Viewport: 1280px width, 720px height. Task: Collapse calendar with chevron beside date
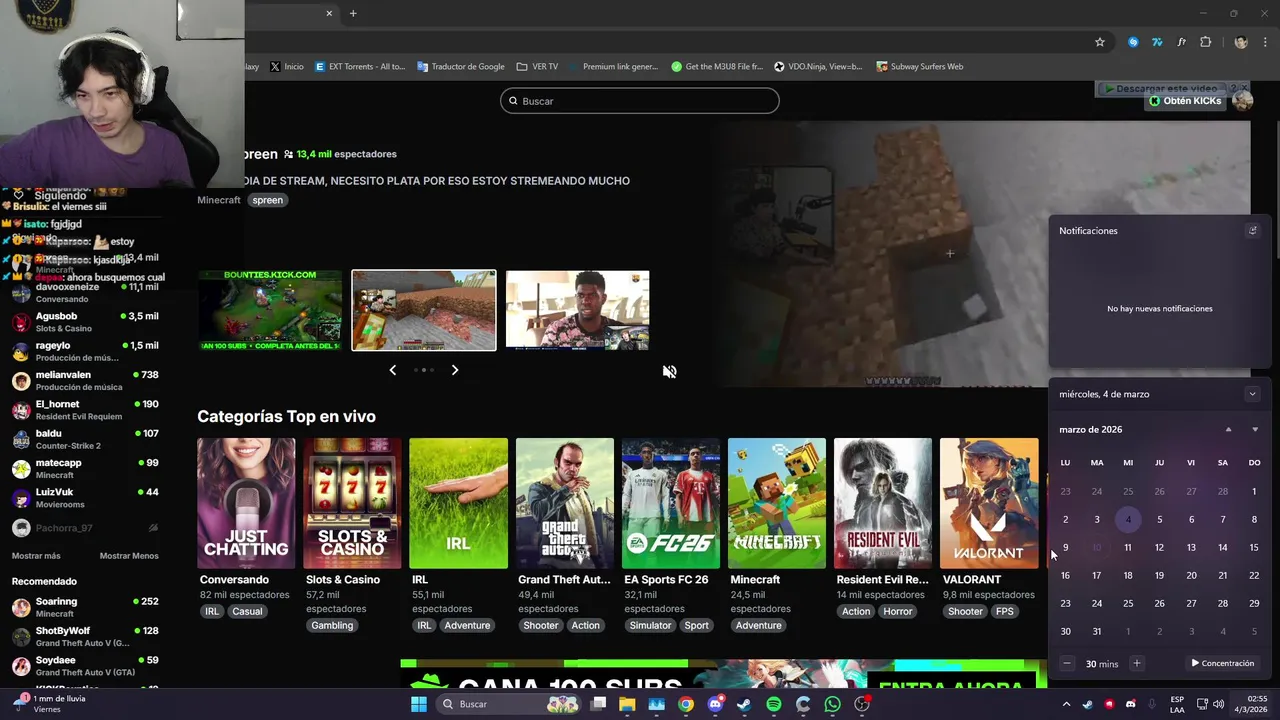click(1252, 394)
